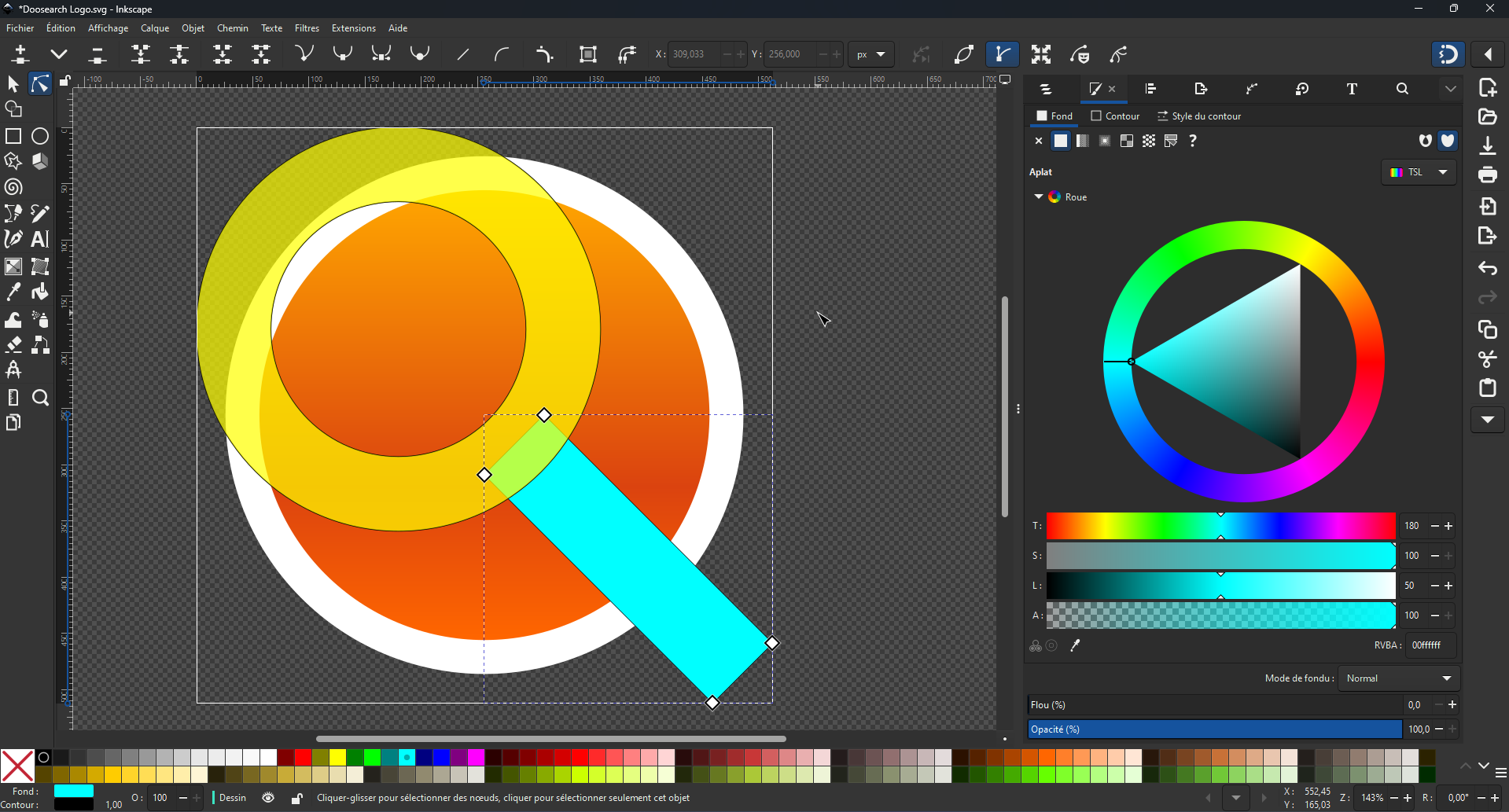
Task: Open the Chemin menu
Action: pyautogui.click(x=232, y=28)
